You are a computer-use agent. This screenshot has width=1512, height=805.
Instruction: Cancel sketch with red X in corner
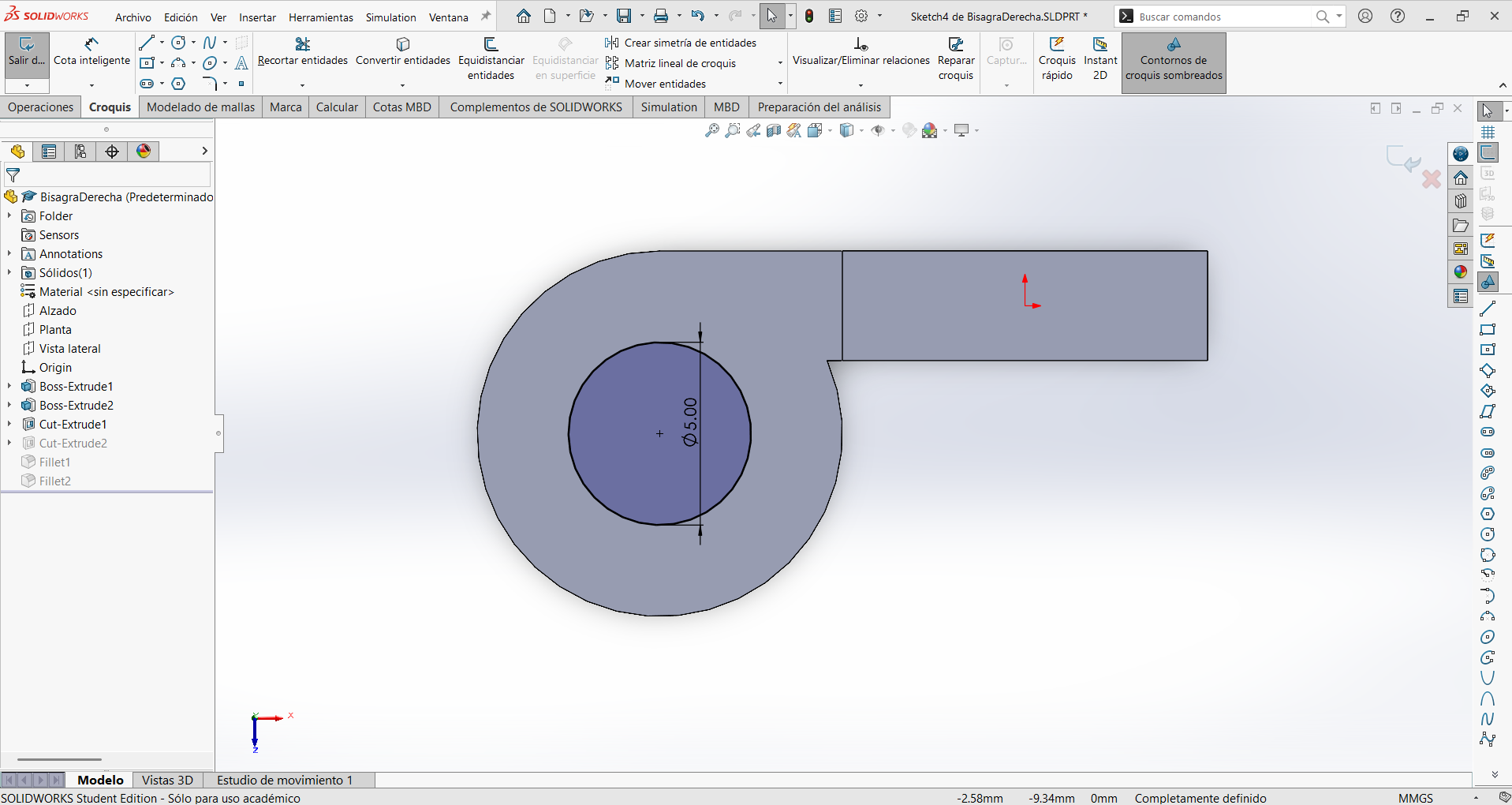coord(1432,179)
